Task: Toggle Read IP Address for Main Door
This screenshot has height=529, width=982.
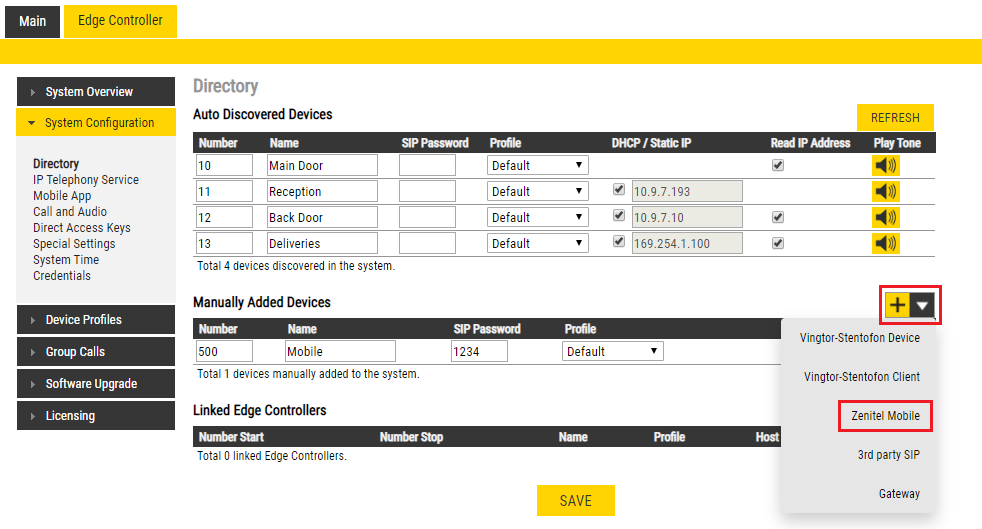Action: (x=778, y=165)
